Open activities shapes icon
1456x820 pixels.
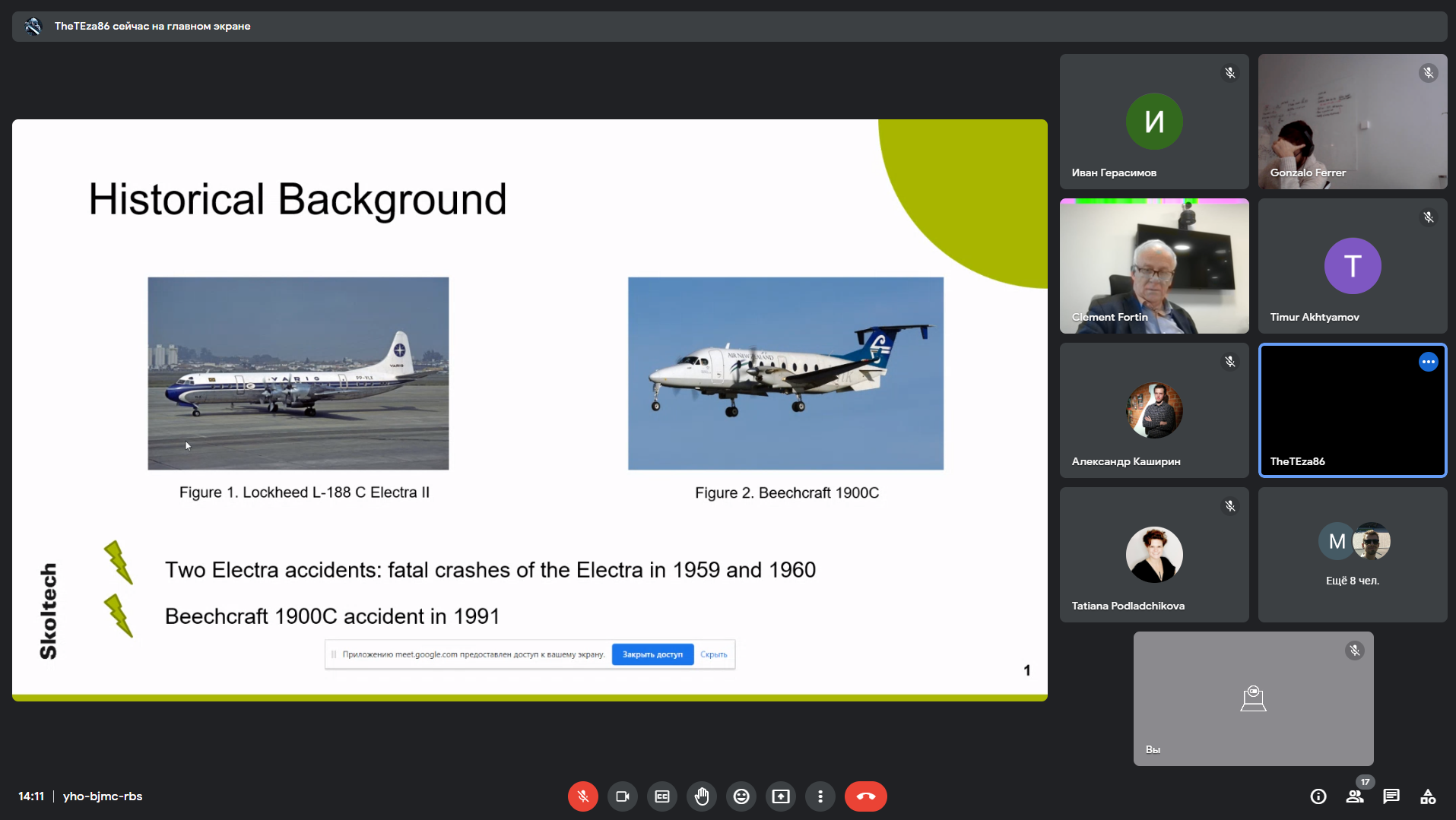point(1428,796)
